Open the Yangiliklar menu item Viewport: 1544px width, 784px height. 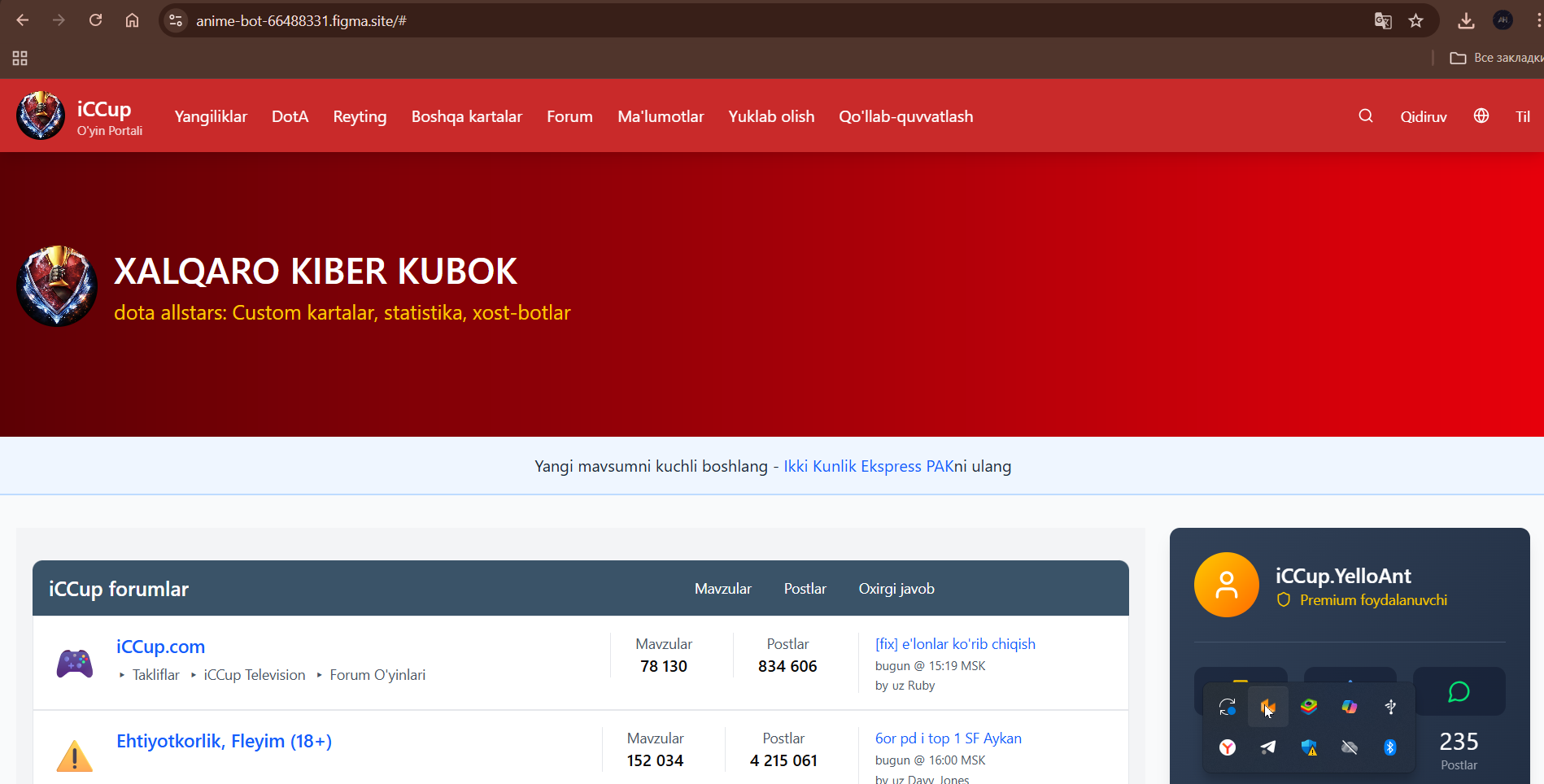pos(211,116)
